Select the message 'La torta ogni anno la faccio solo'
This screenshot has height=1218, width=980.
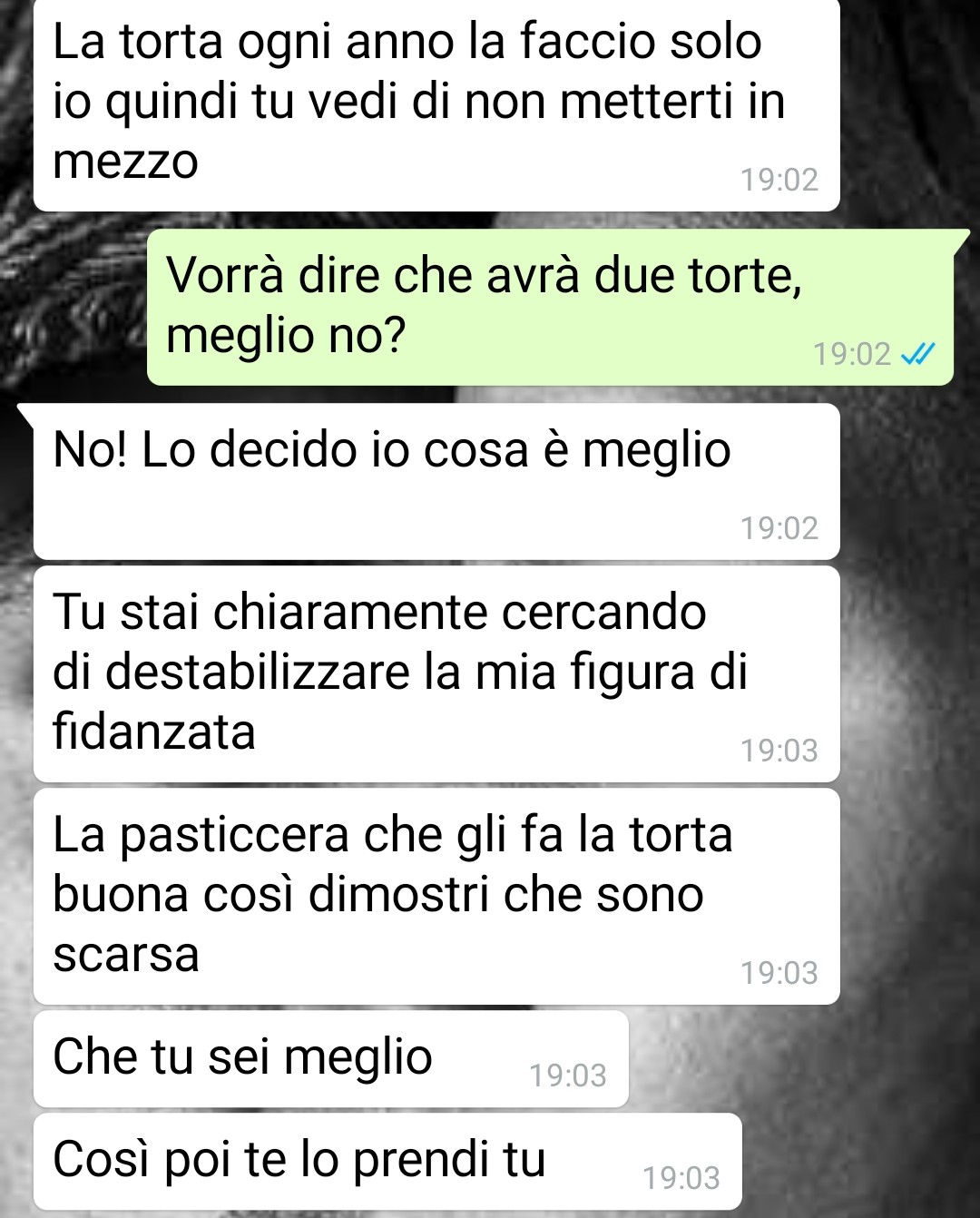(436, 103)
